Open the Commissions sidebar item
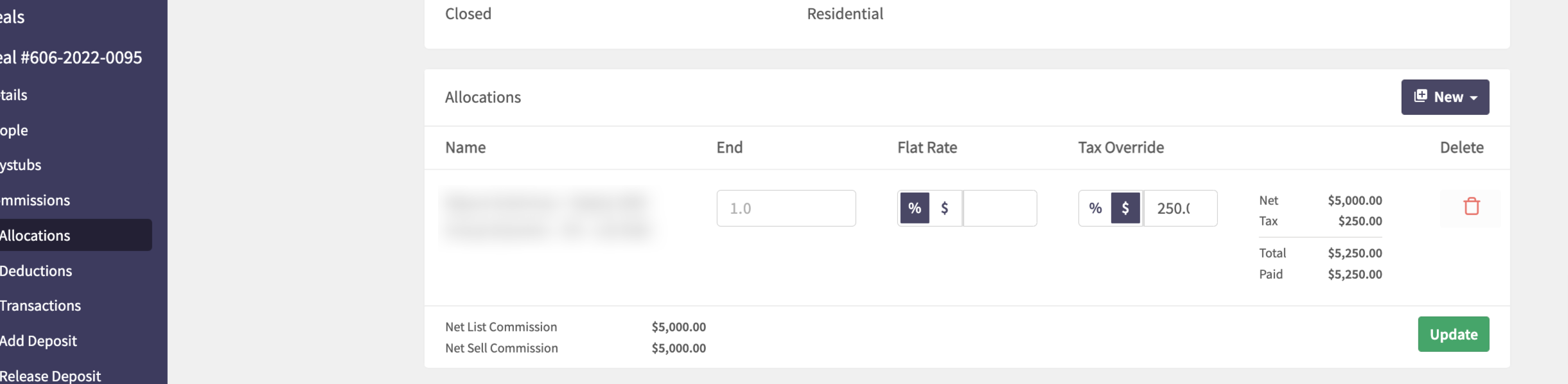This screenshot has width=1568, height=384. pyautogui.click(x=35, y=200)
